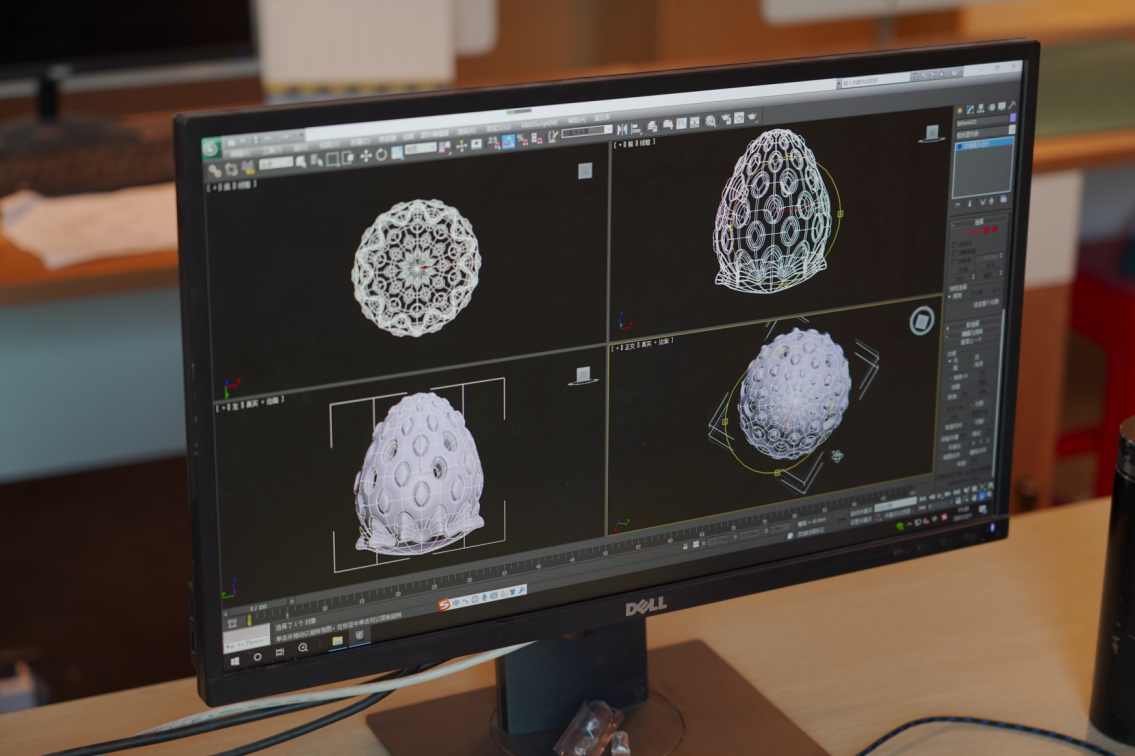Open the named selection sets dropdown

(x=587, y=131)
